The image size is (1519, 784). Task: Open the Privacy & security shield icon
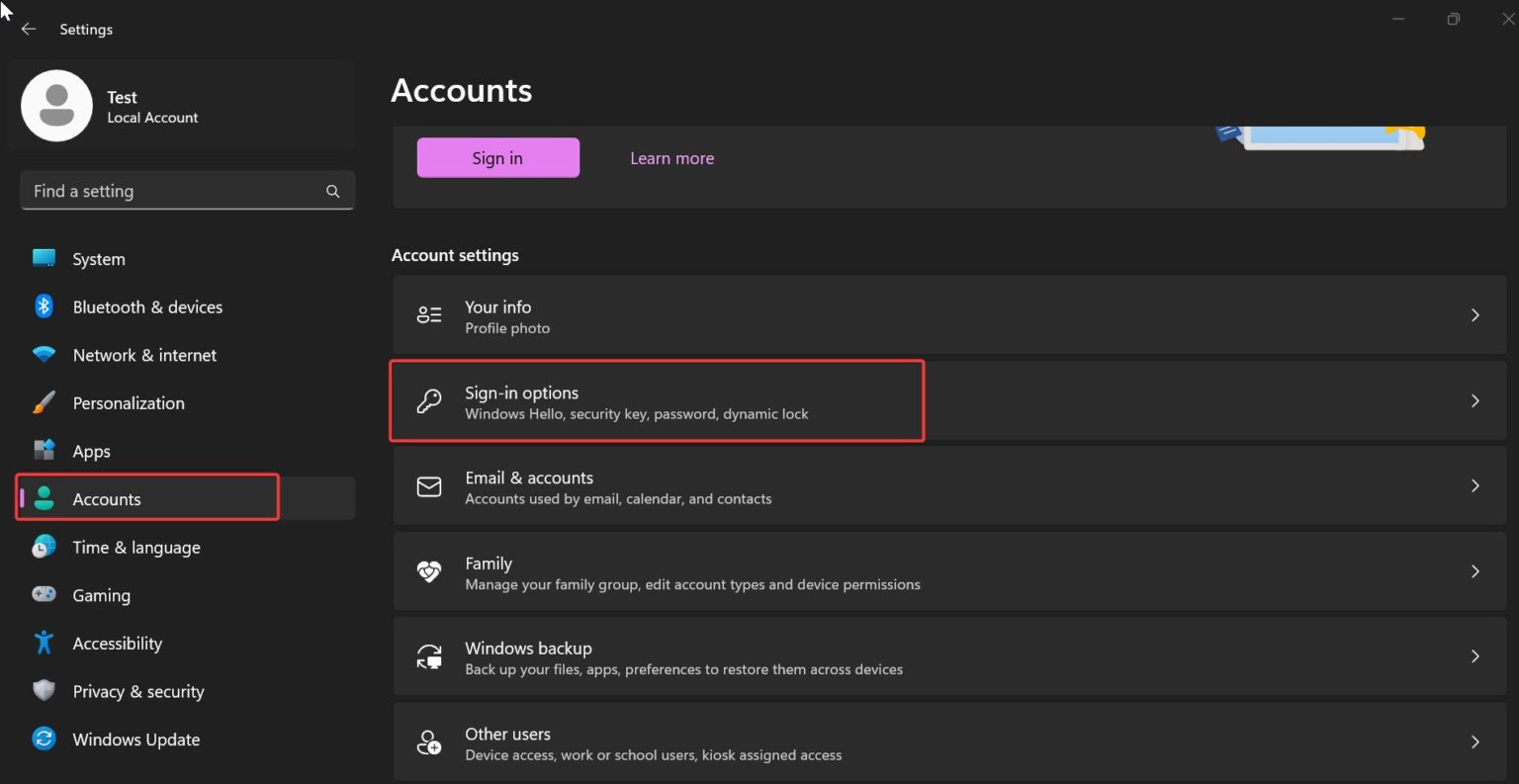click(45, 691)
